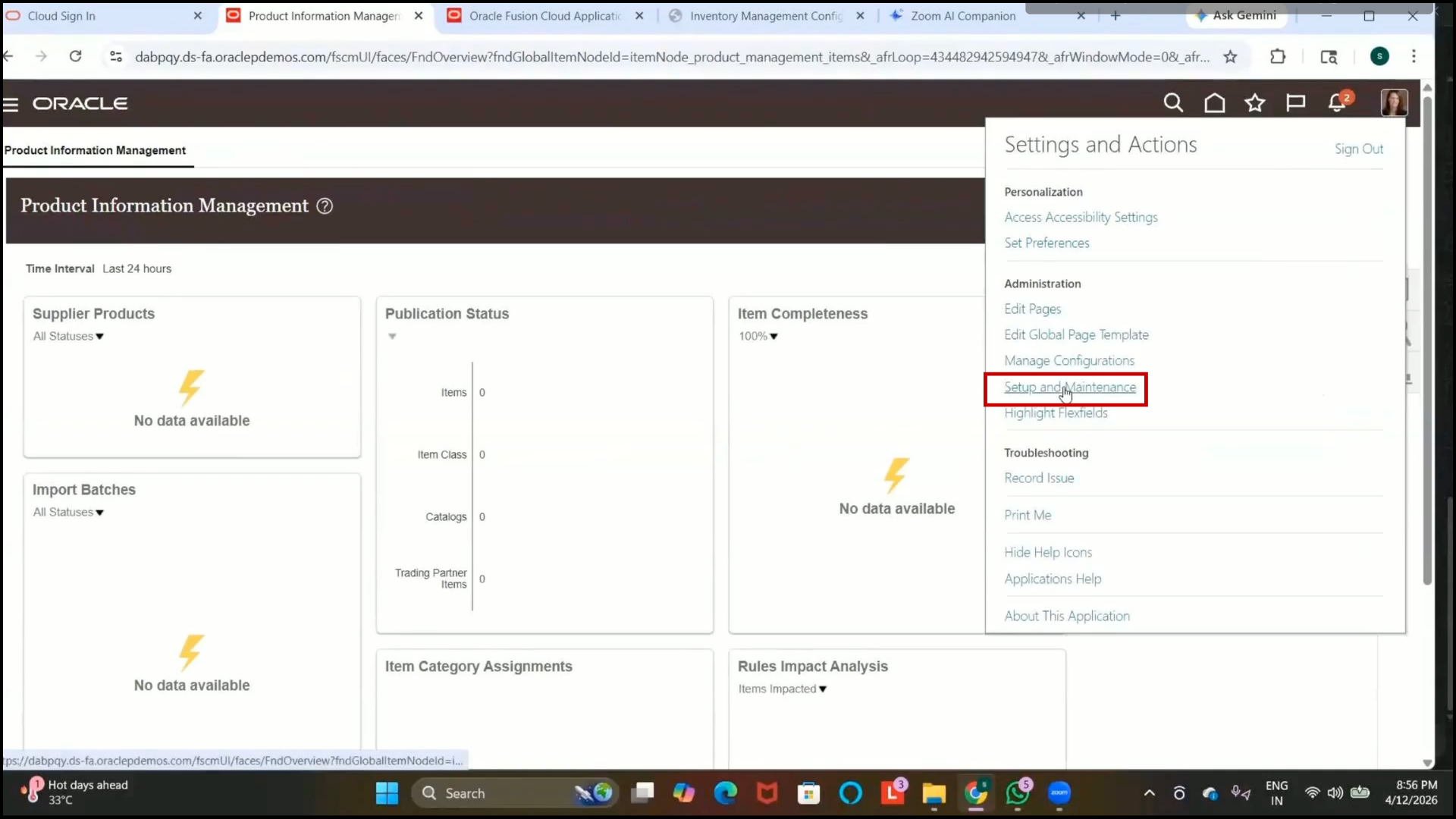Click Highlight Flexfields link
The image size is (1456, 819).
[x=1056, y=413]
